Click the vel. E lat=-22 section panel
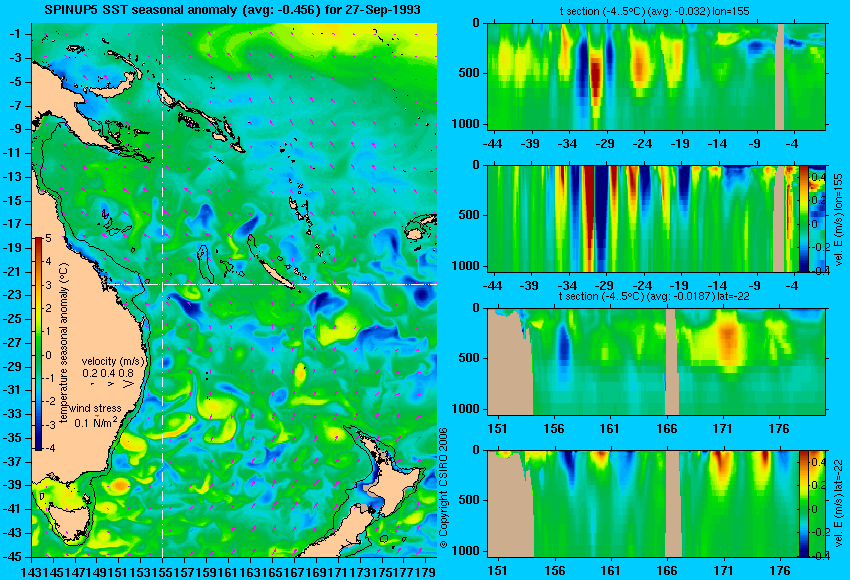This screenshot has width=850, height=580. click(643, 504)
